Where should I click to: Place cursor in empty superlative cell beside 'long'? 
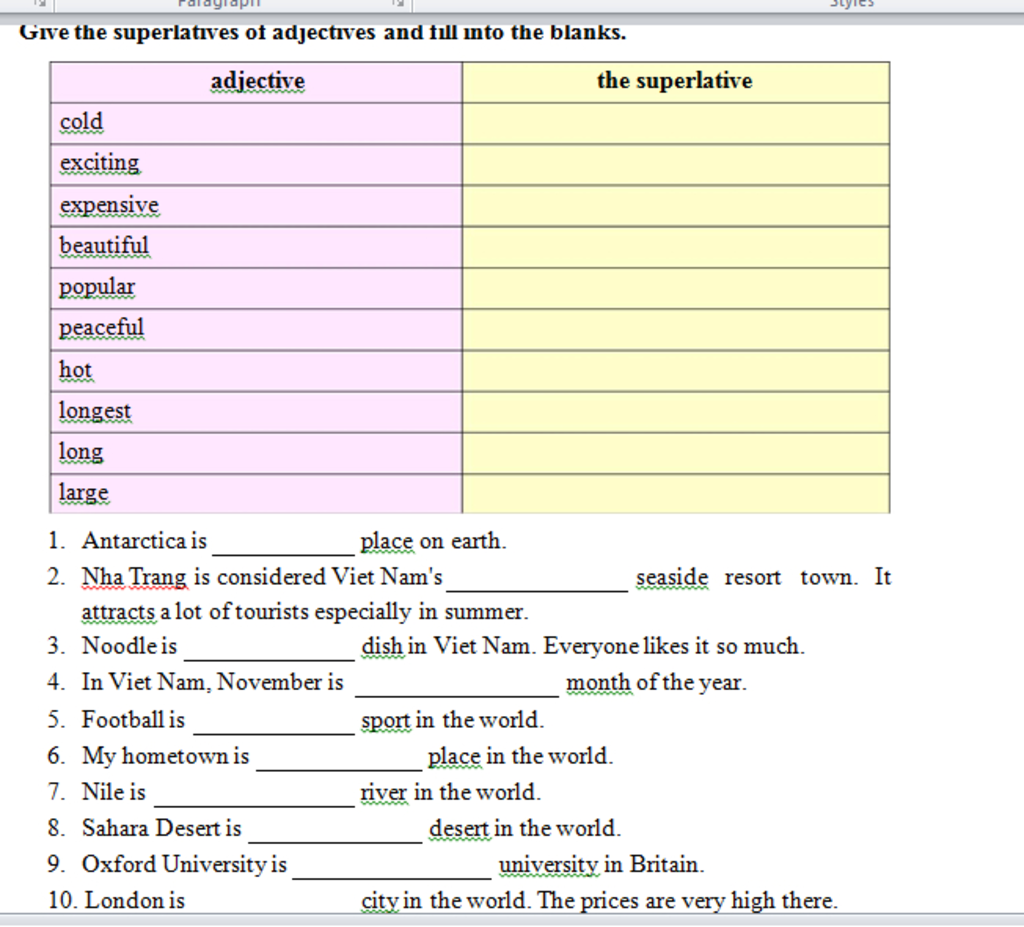tap(675, 453)
